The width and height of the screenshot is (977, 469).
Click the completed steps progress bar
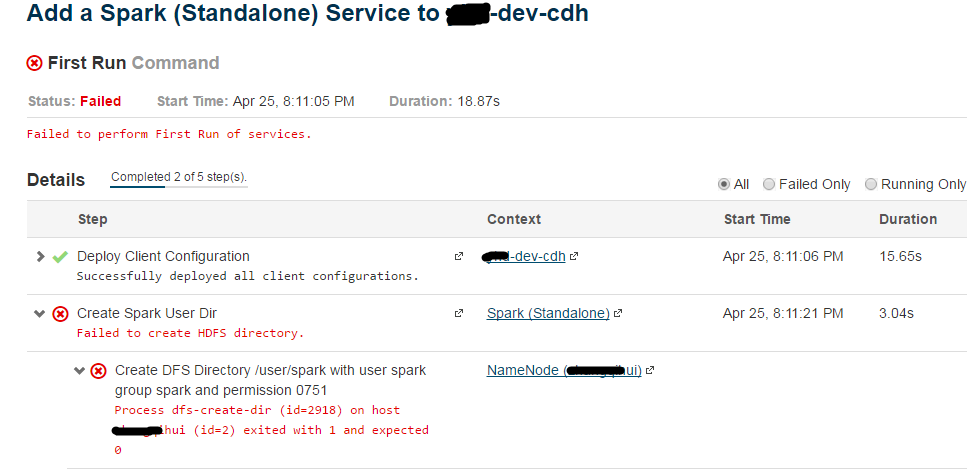click(x=179, y=186)
